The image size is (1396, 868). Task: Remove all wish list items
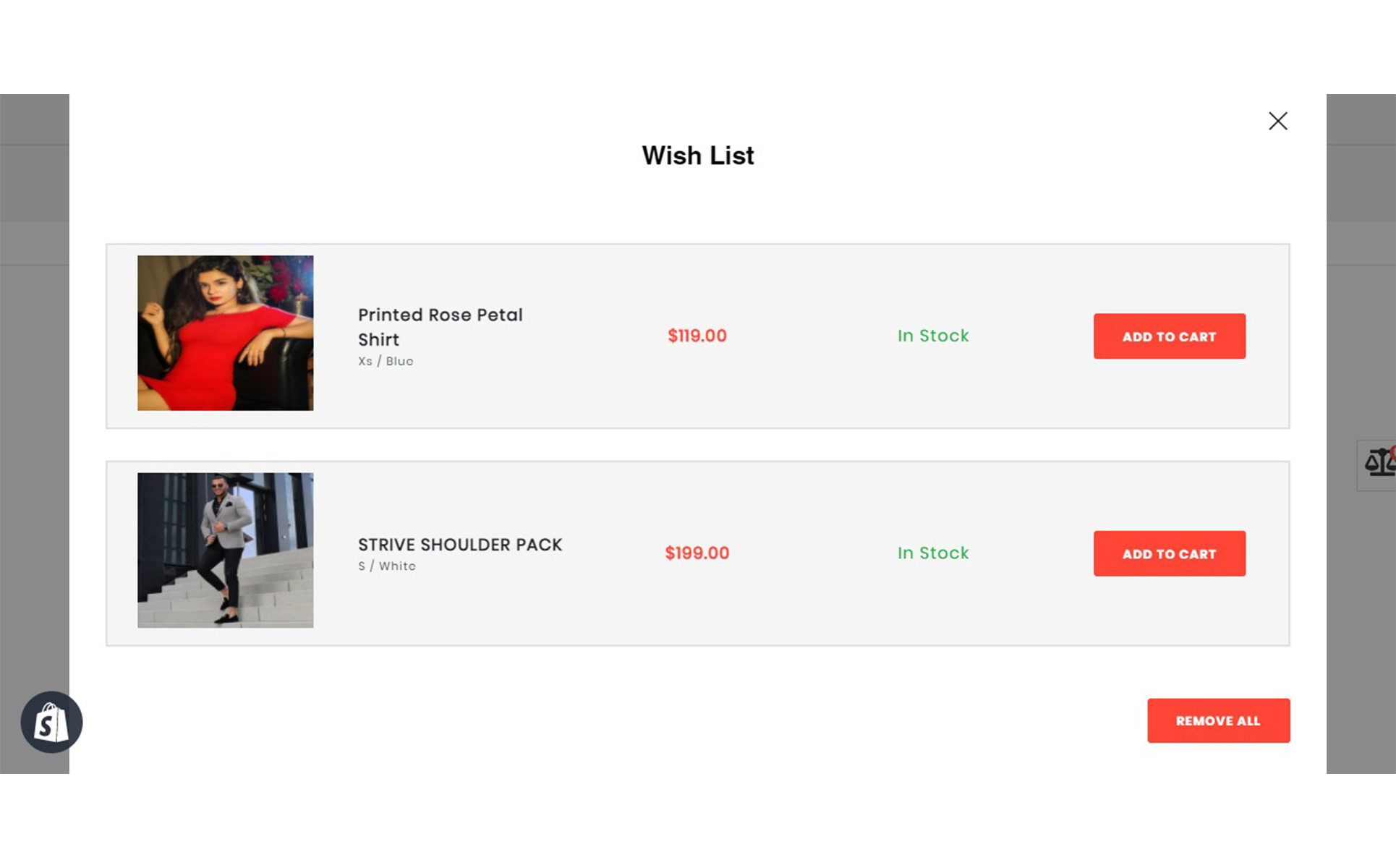point(1218,720)
